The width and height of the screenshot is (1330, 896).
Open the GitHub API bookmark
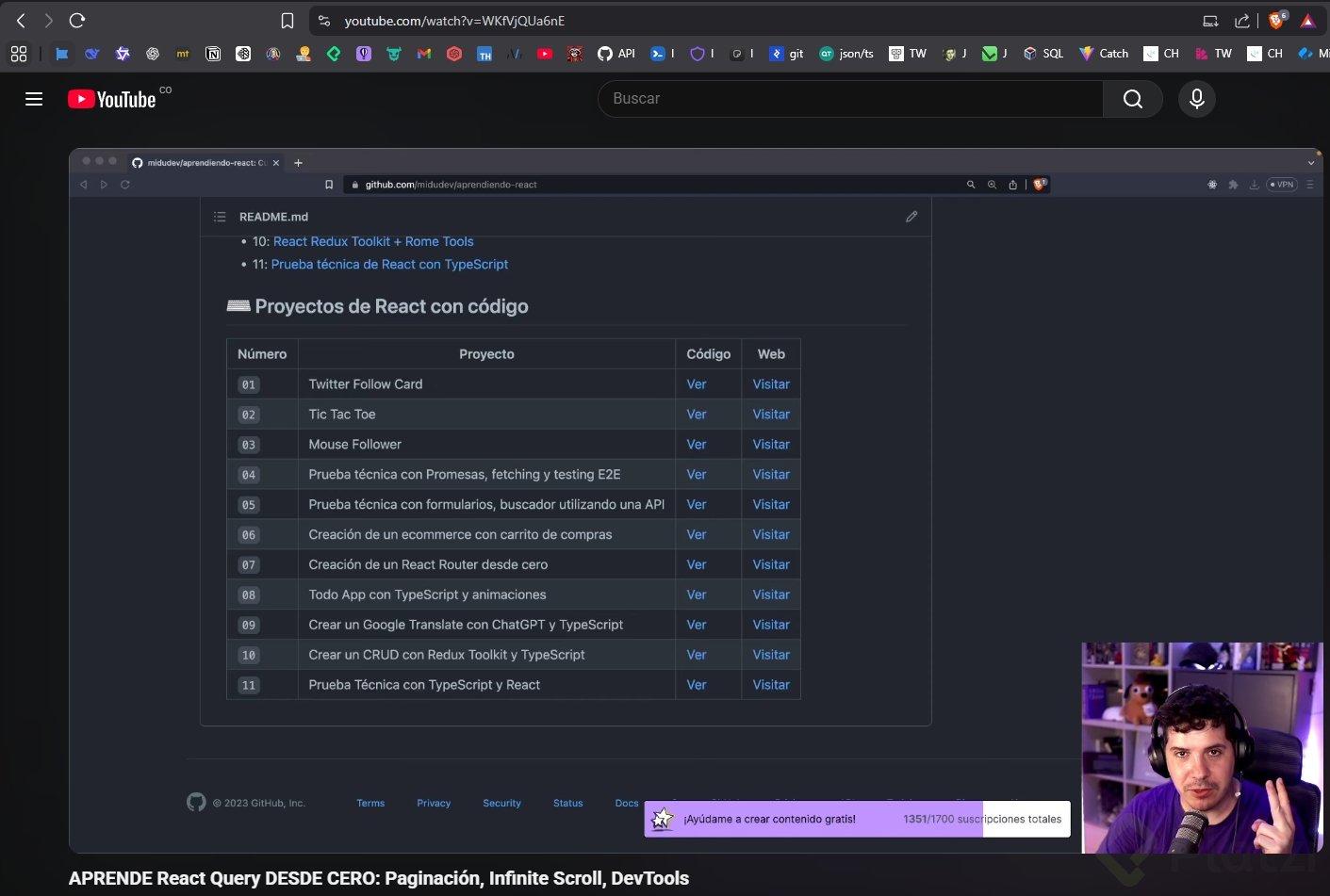(x=616, y=54)
